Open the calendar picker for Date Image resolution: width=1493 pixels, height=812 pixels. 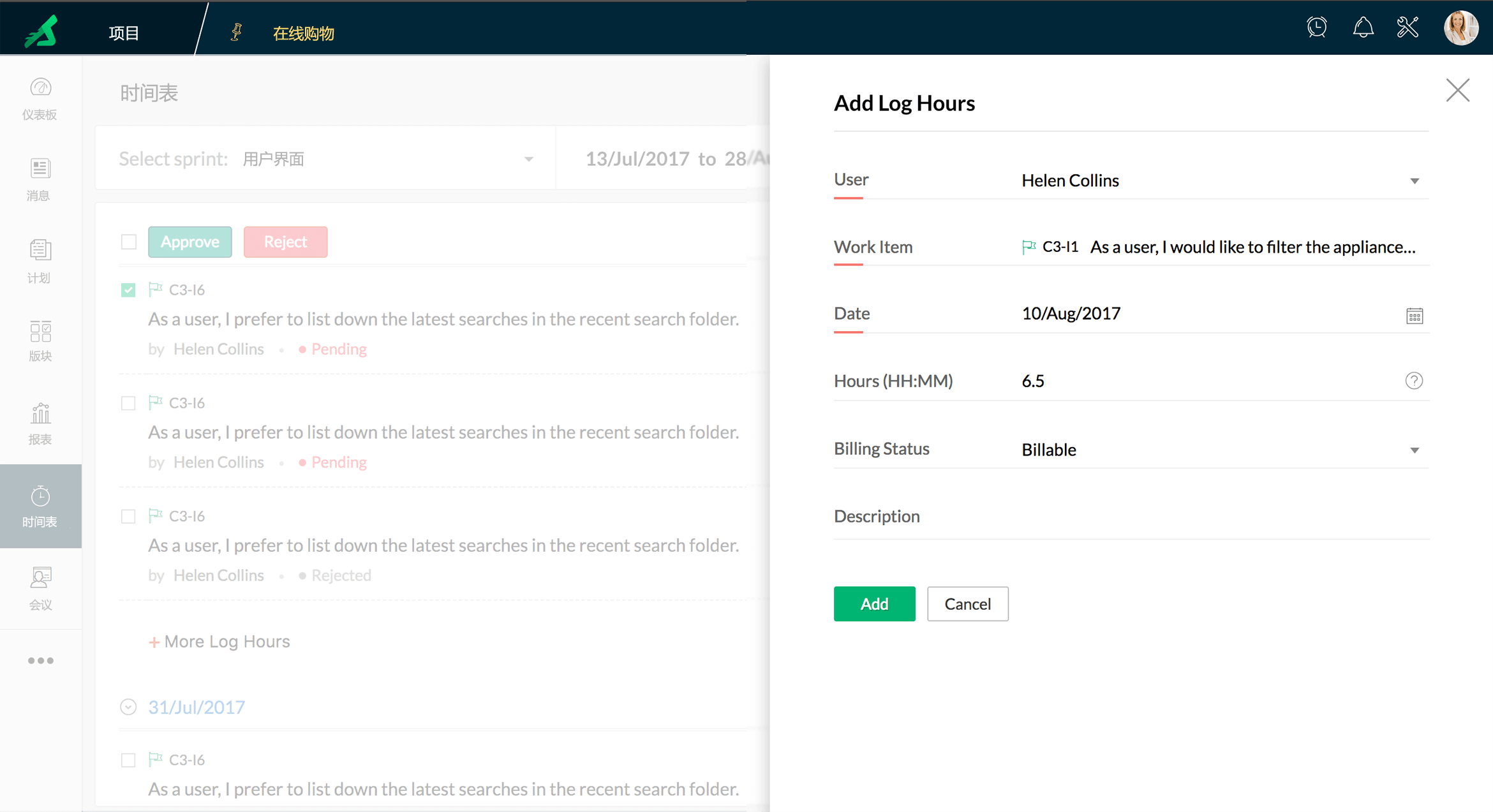pyautogui.click(x=1414, y=315)
